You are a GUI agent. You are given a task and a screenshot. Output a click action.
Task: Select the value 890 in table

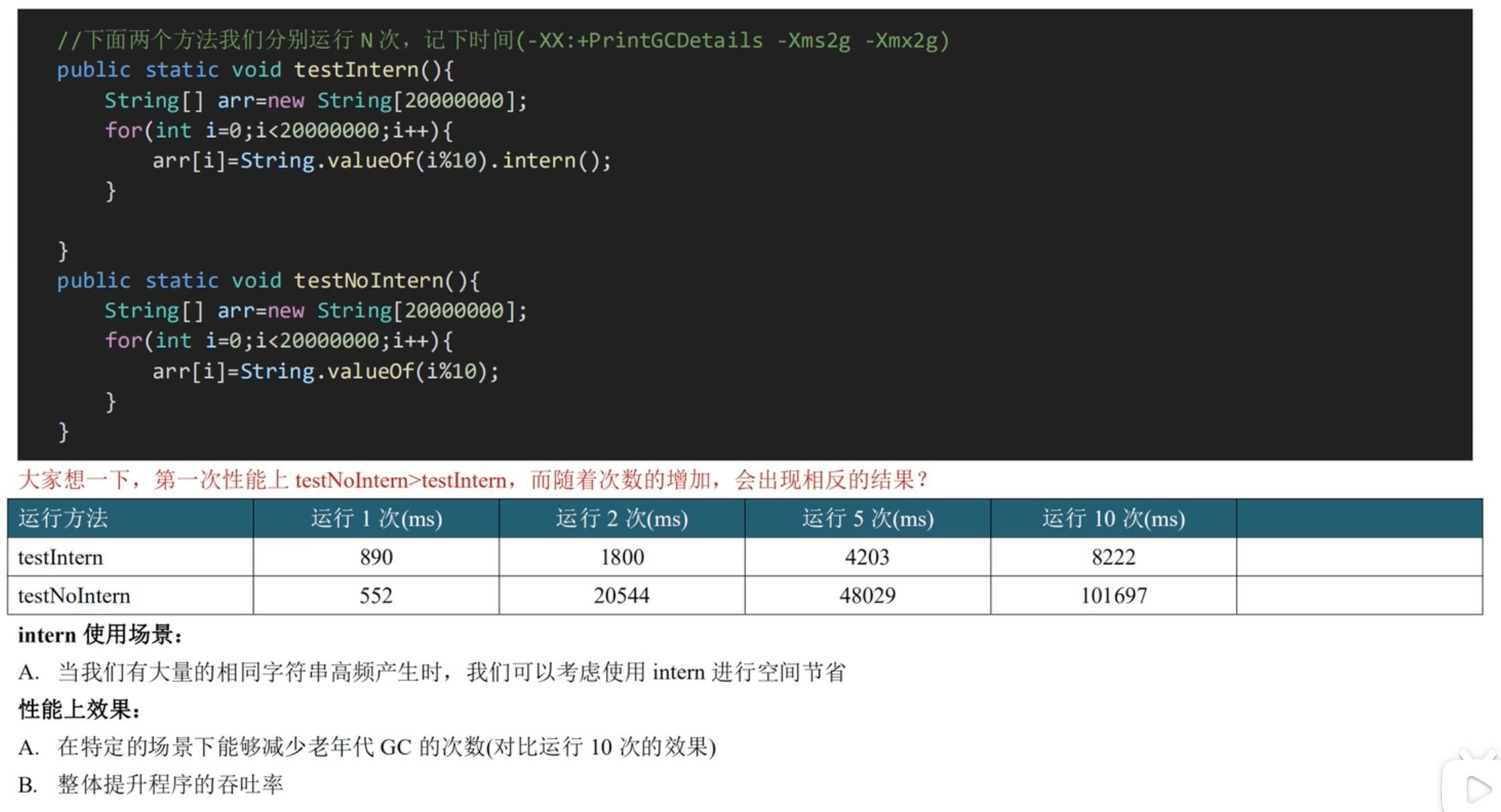(376, 557)
